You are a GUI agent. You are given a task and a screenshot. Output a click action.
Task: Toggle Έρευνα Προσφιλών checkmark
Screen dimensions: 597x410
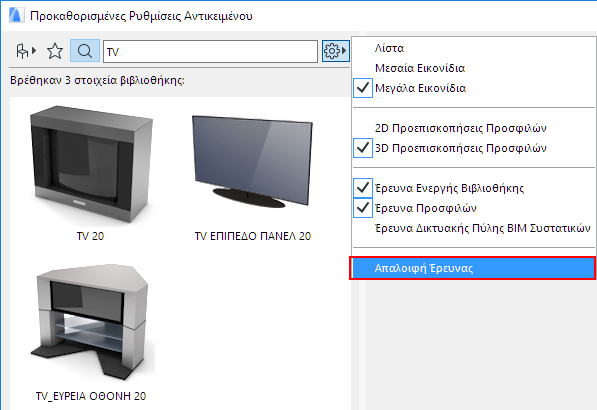[x=362, y=208]
